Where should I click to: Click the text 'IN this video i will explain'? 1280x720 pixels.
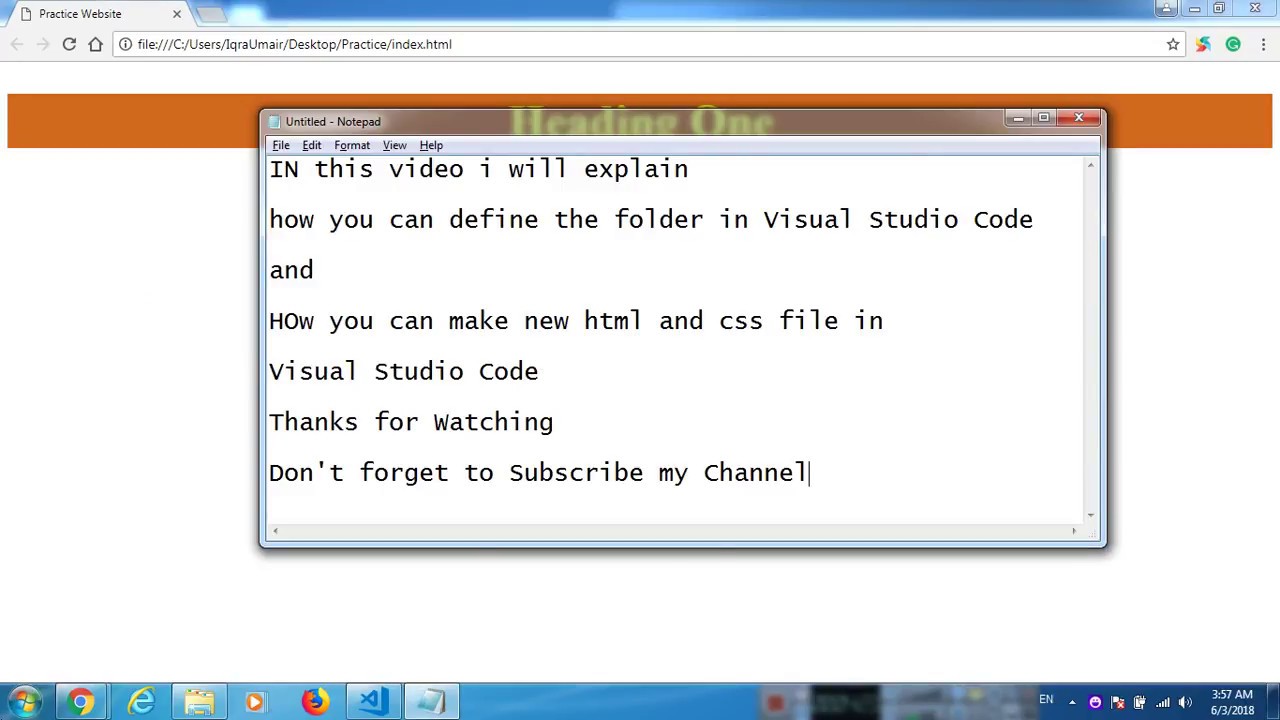coord(479,170)
